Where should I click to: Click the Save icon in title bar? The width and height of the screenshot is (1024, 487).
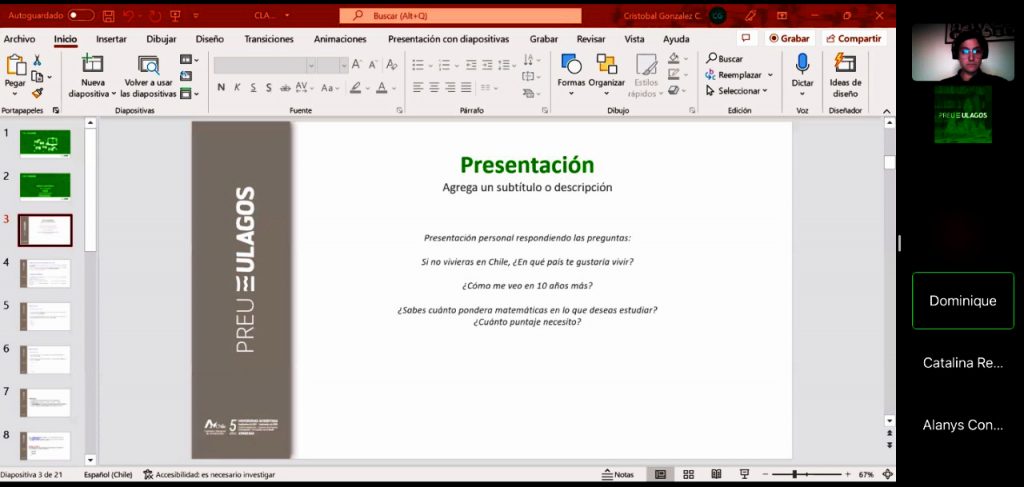point(108,16)
